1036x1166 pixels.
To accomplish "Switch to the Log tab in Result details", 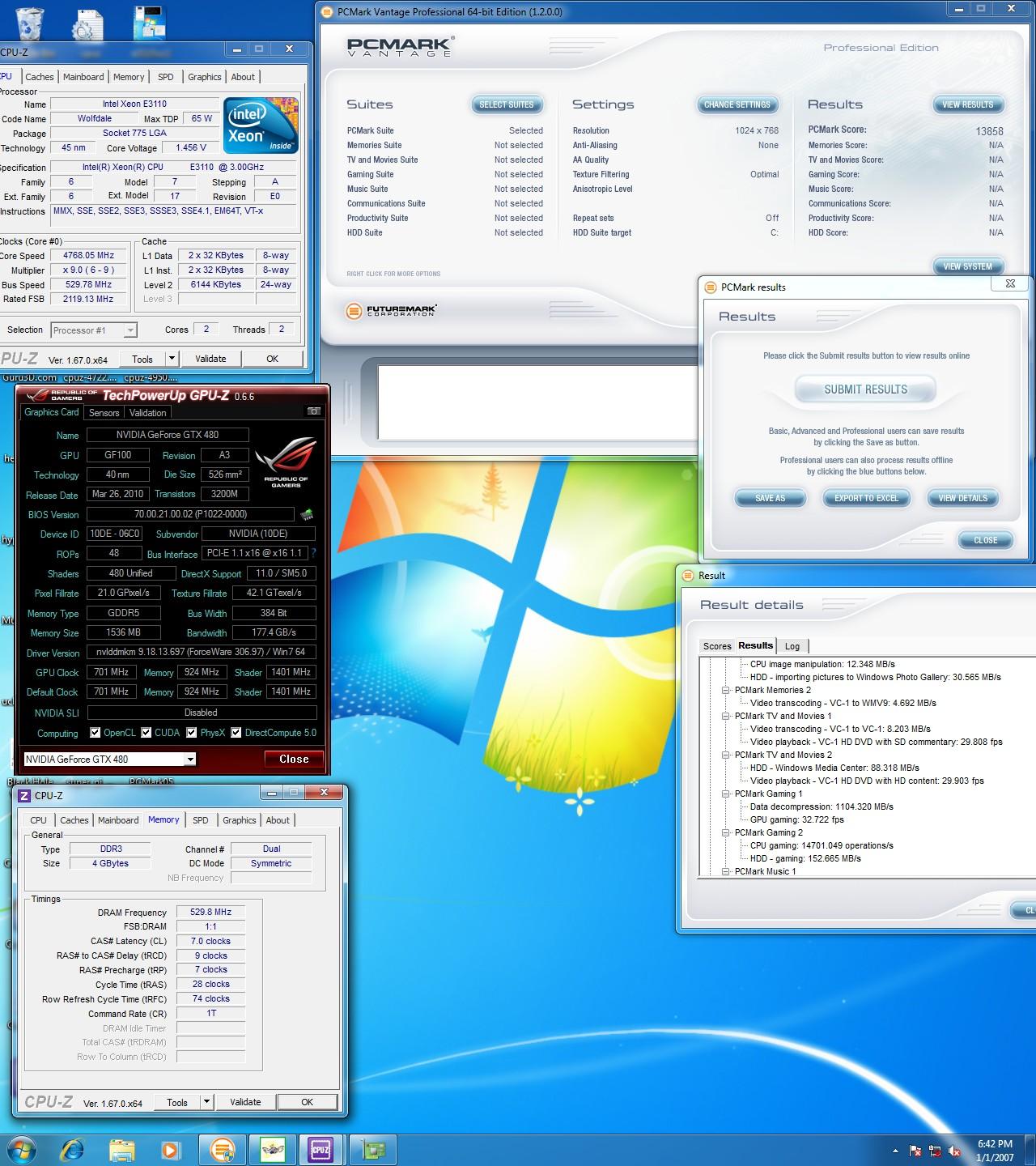I will point(792,646).
